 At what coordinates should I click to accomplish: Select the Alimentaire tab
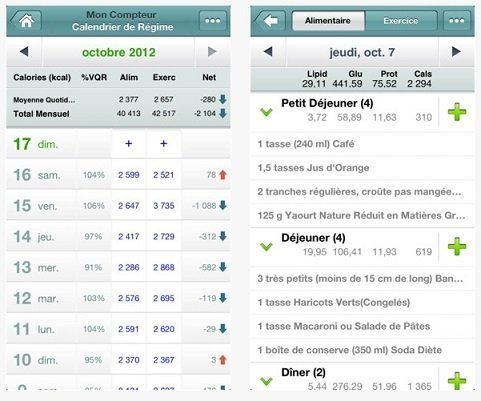pos(328,21)
